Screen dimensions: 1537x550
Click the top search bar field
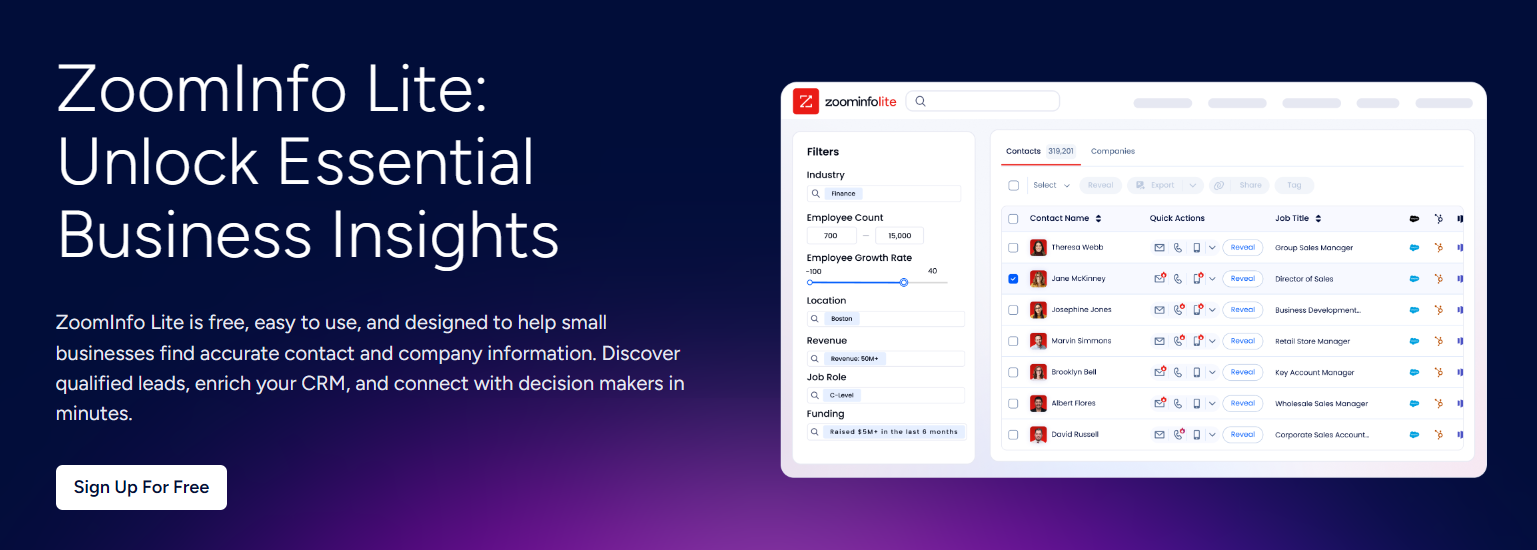click(x=982, y=101)
